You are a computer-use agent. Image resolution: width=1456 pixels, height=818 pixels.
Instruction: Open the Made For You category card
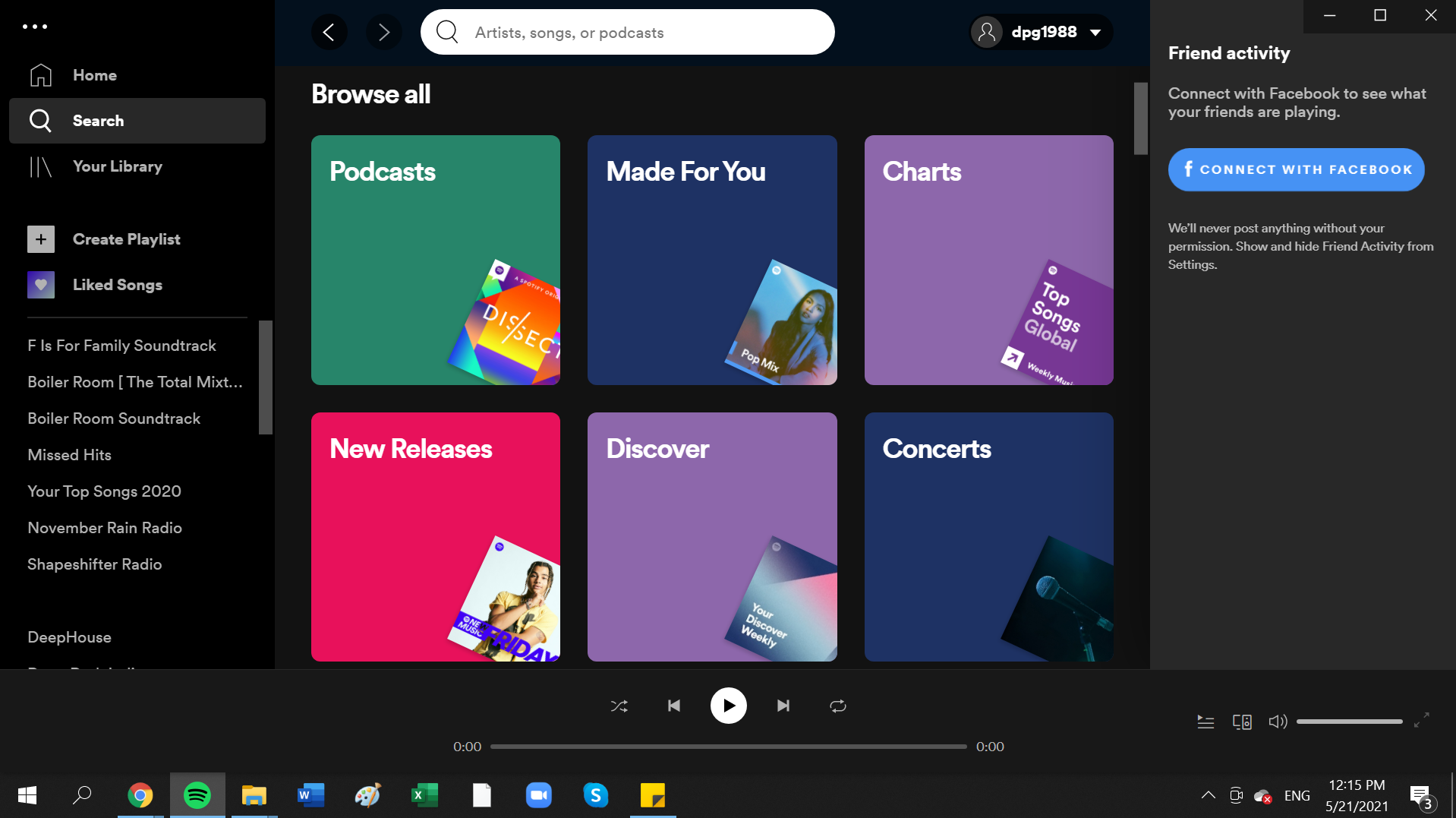712,260
